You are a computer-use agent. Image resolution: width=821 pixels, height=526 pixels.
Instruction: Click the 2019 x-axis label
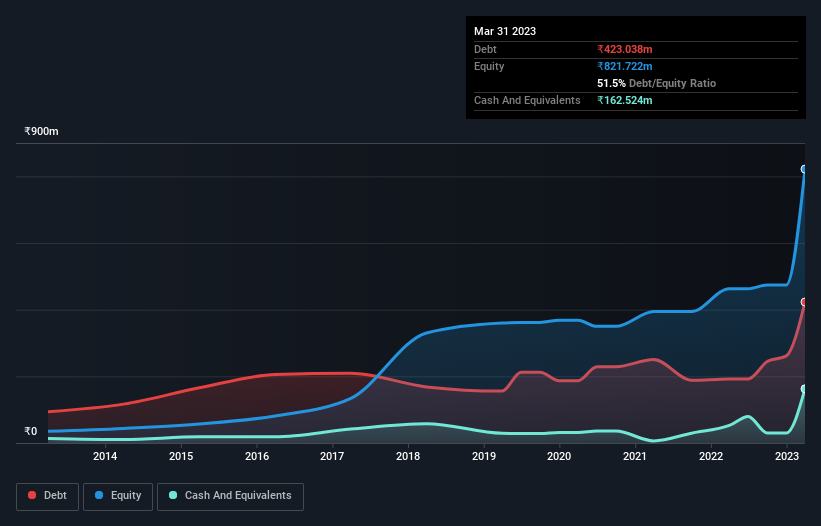click(484, 456)
